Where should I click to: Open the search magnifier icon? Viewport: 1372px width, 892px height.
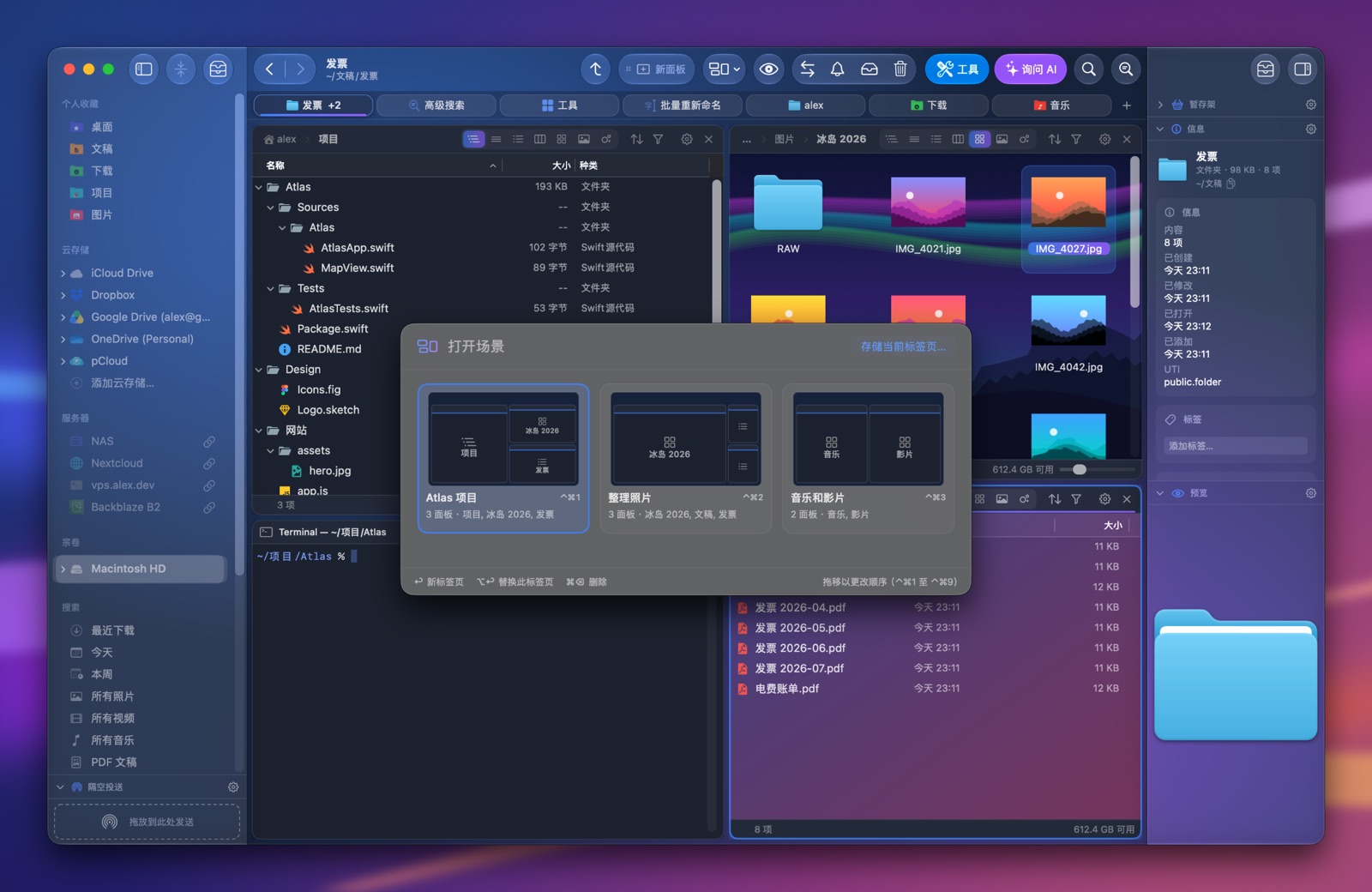1088,69
